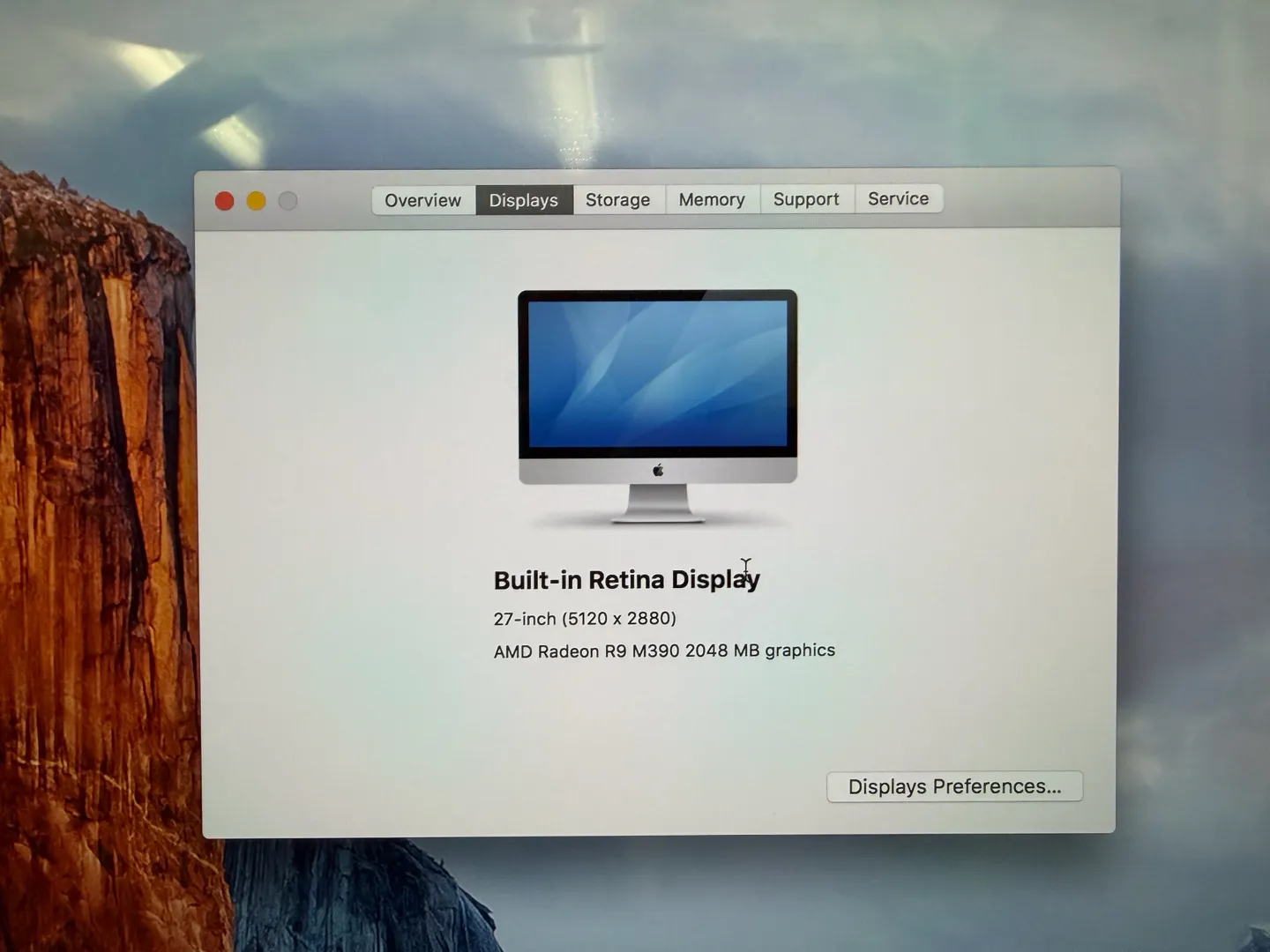1270x952 pixels.
Task: Open the Storage tab
Action: point(617,200)
